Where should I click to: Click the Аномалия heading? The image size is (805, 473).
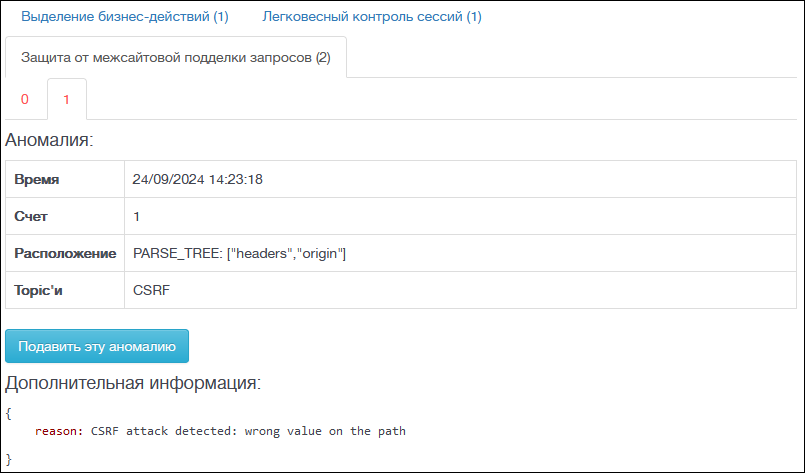click(x=49, y=140)
